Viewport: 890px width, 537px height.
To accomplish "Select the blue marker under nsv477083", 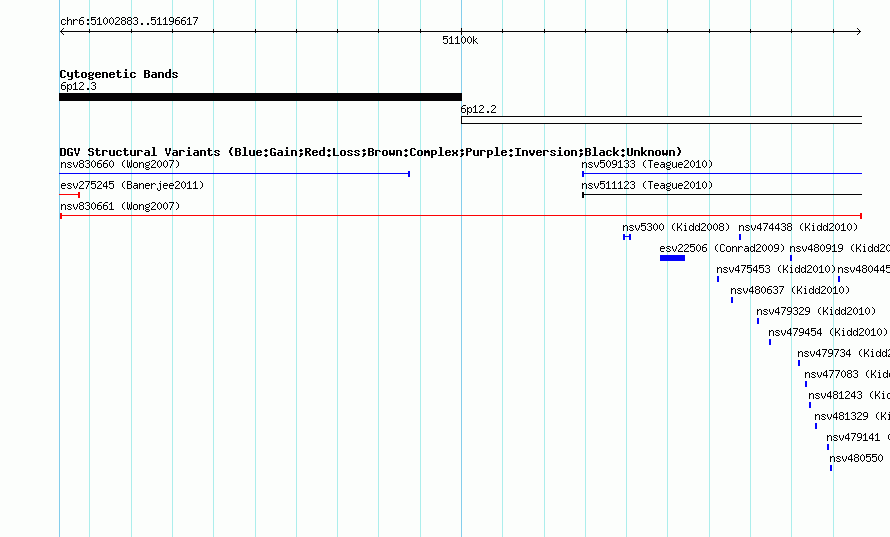I will [805, 384].
